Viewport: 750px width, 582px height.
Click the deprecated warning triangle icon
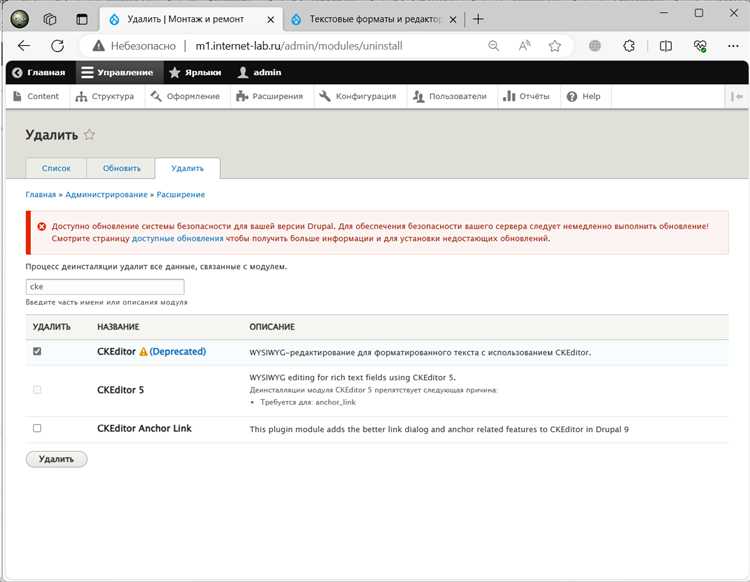[x=143, y=351]
